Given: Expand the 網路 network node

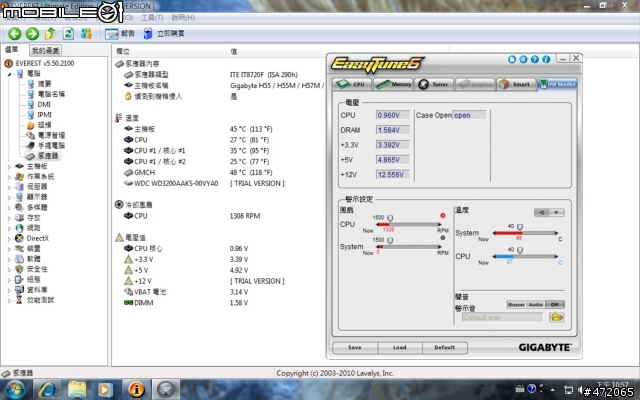Looking at the screenshot, I should (9, 228).
